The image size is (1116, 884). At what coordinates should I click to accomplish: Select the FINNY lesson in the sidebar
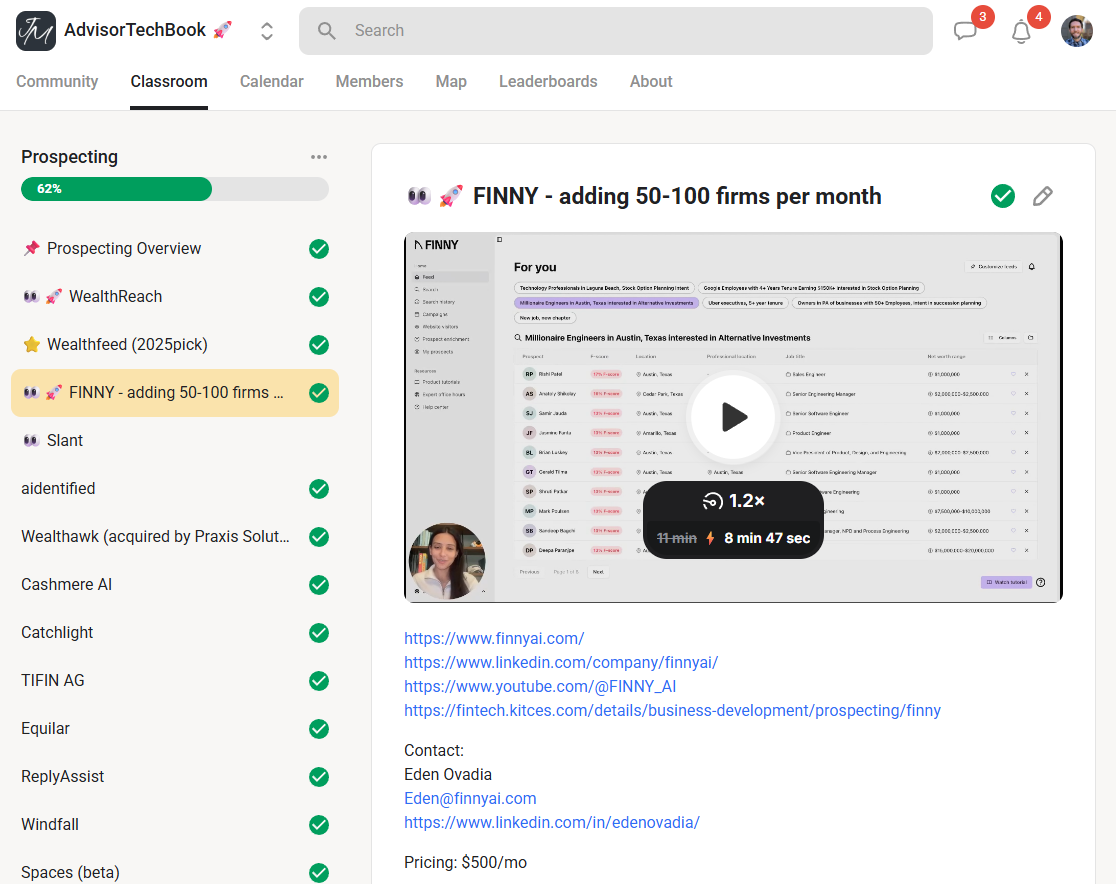point(175,393)
